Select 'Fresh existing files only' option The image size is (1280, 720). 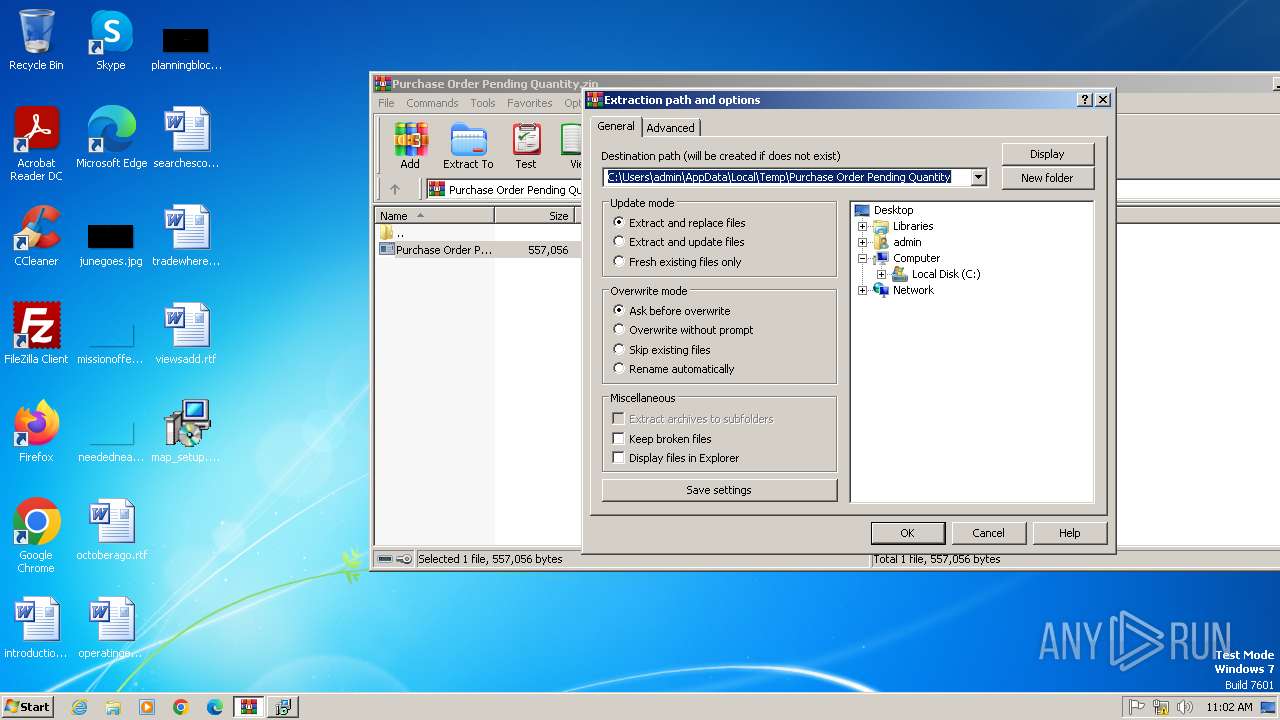(x=678, y=262)
